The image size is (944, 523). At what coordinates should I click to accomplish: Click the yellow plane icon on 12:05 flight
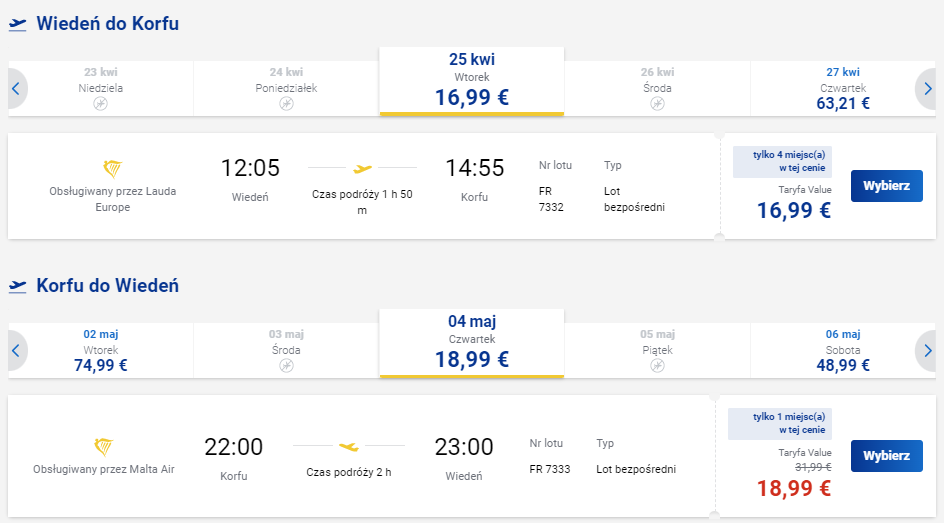(362, 169)
